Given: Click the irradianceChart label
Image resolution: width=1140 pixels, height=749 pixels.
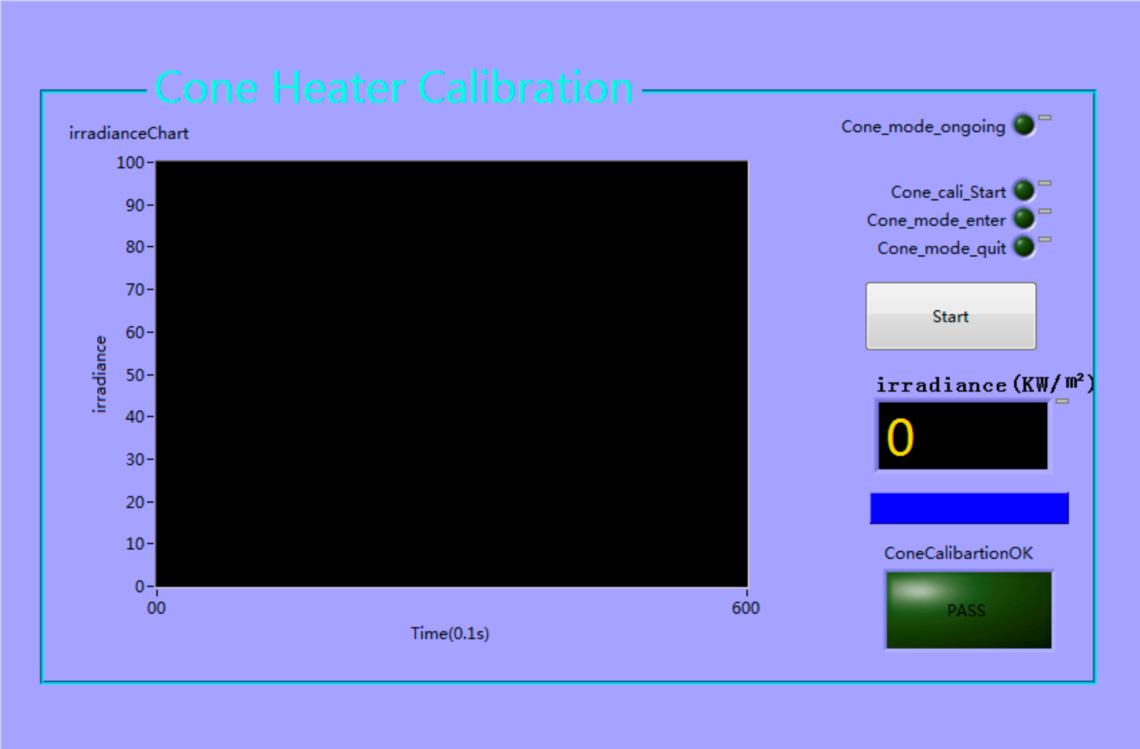Looking at the screenshot, I should click(129, 133).
